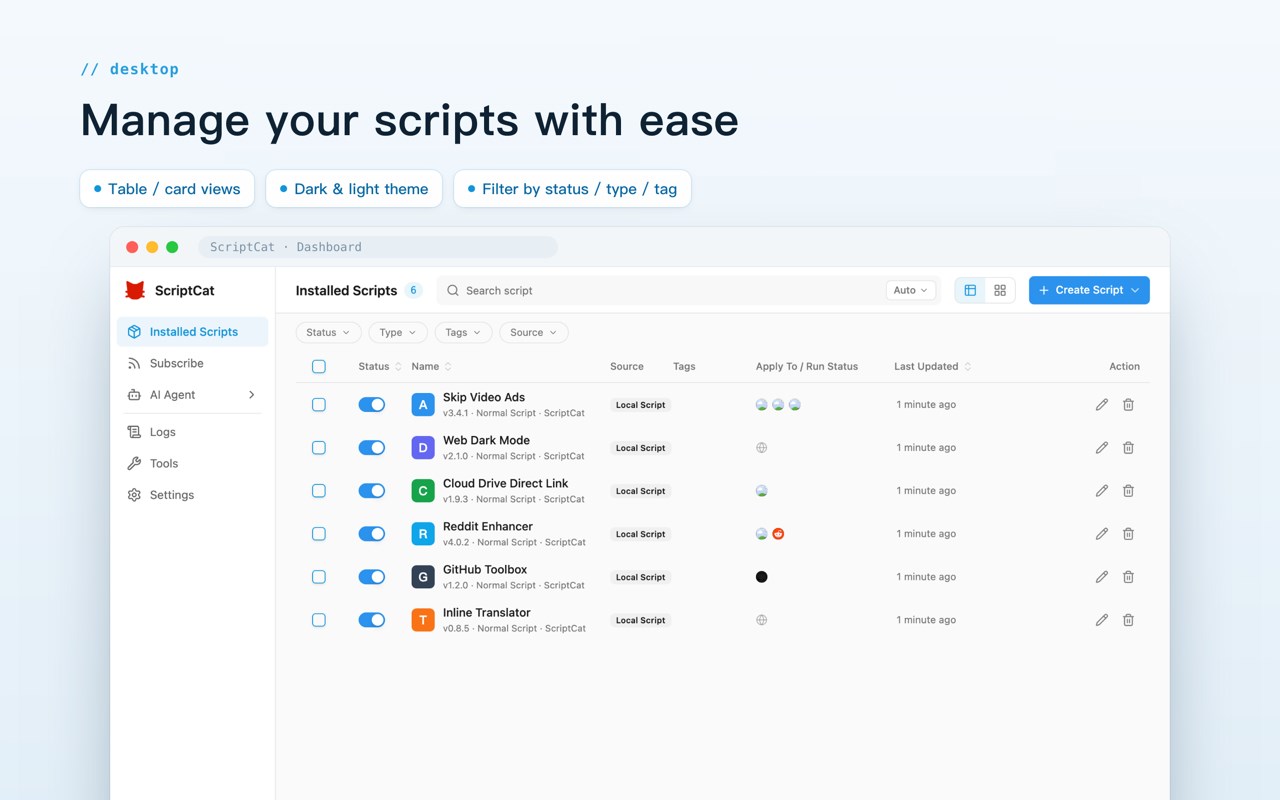Screen dimensions: 1280x800
Task: Open the Logs sidebar page
Action: (x=193, y=432)
